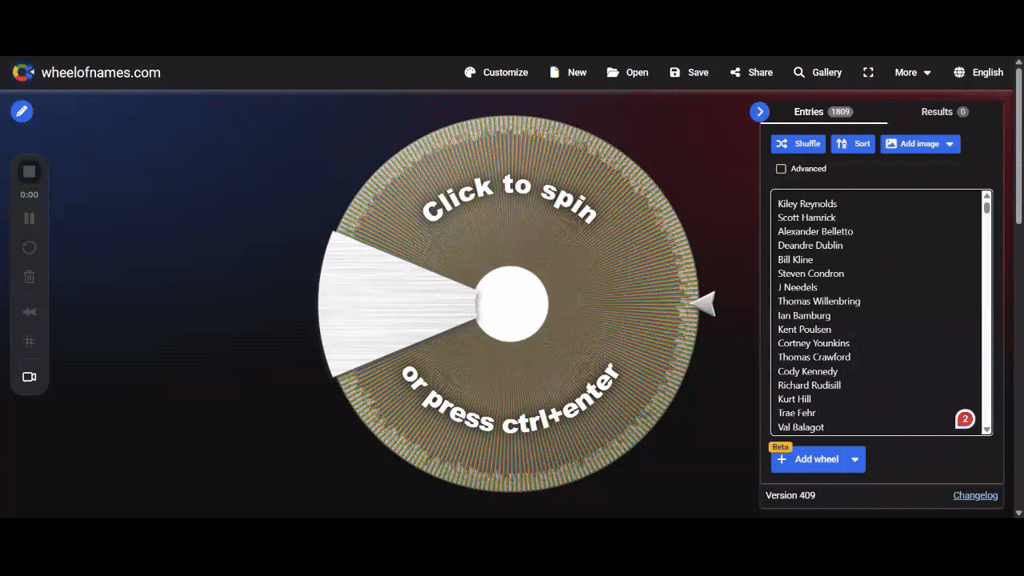1024x576 pixels.
Task: Click the entry 'Trae Fehr'
Action: 796,413
